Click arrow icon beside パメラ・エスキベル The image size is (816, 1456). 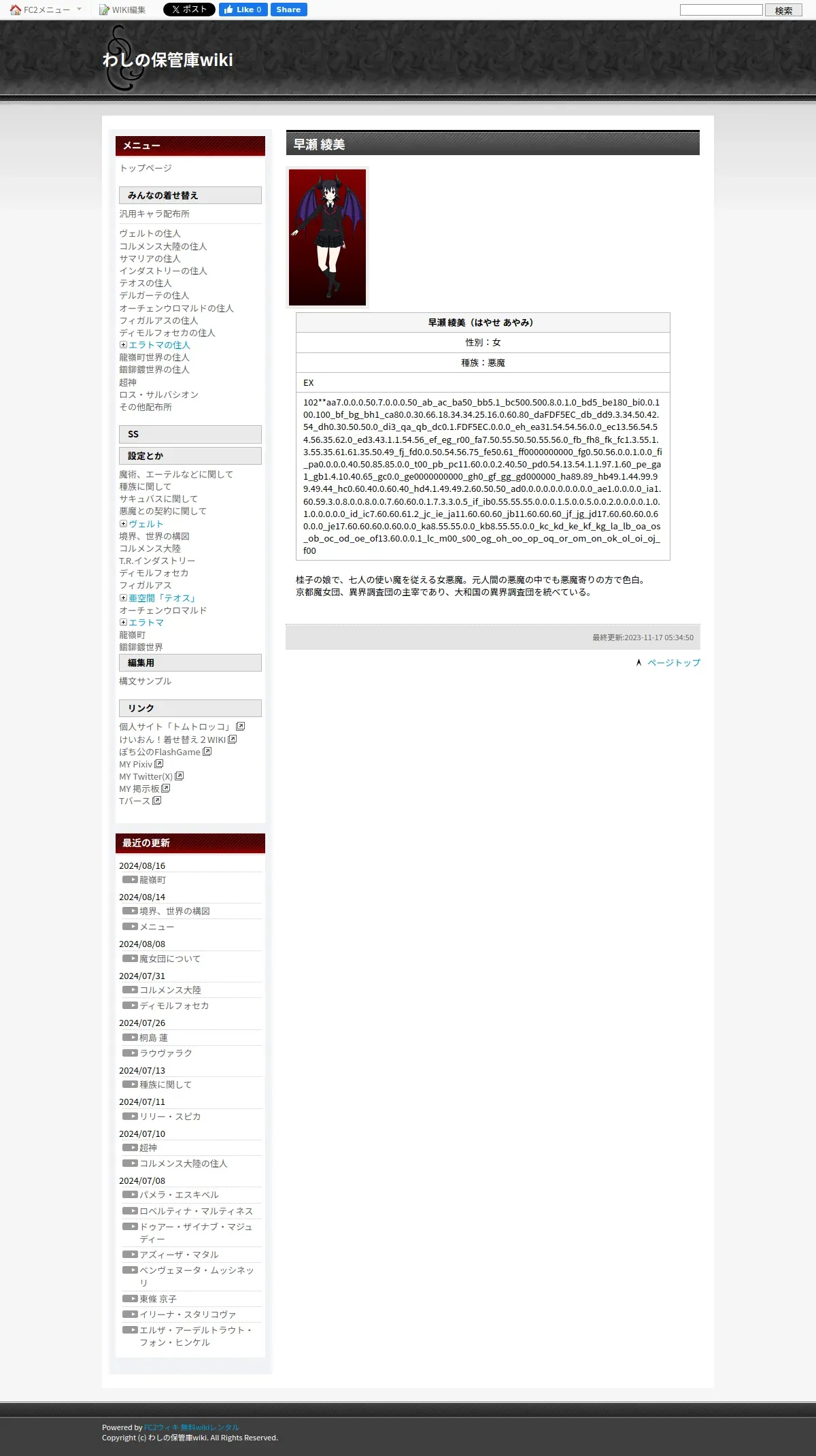click(130, 1194)
